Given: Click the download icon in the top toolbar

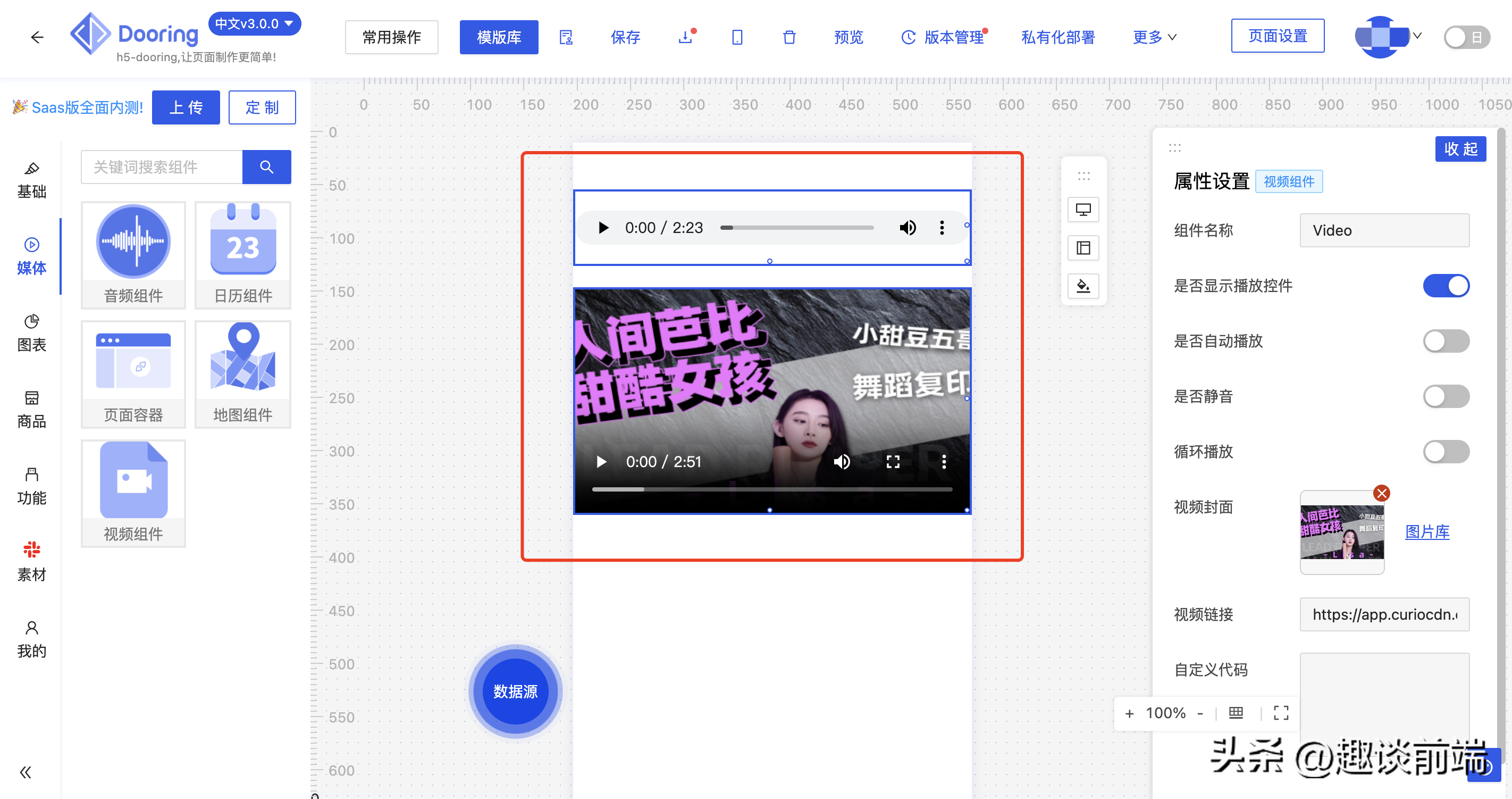Looking at the screenshot, I should click(685, 38).
